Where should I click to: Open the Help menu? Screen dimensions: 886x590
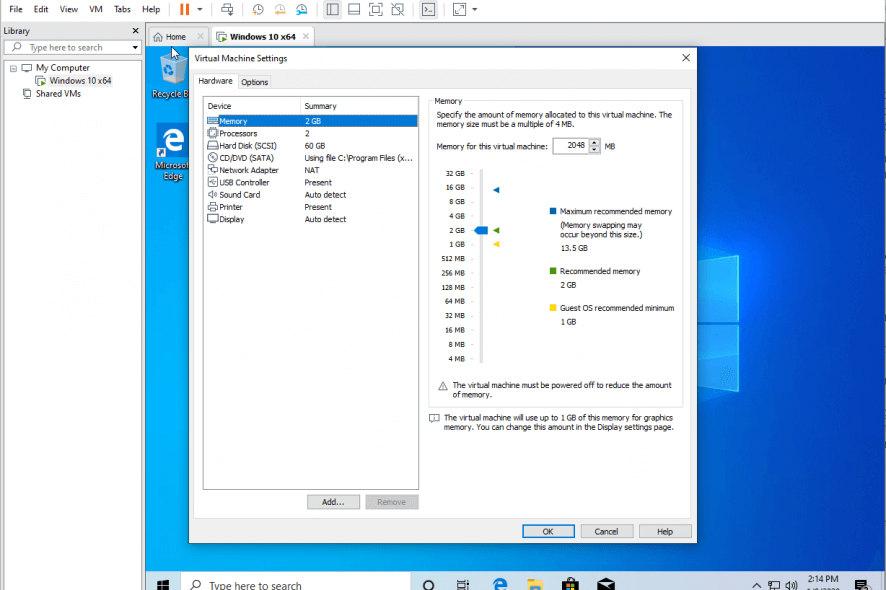coord(151,9)
